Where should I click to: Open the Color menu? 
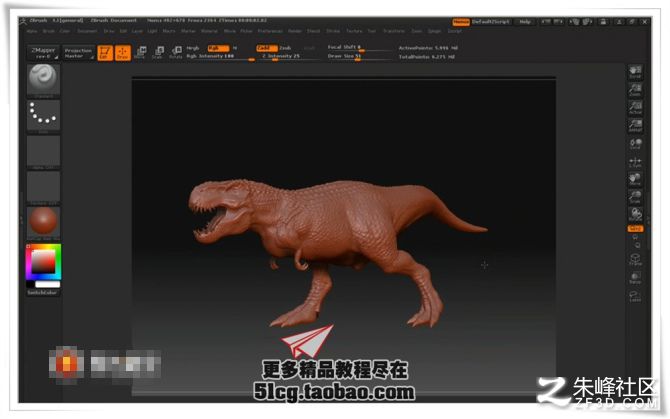click(65, 31)
